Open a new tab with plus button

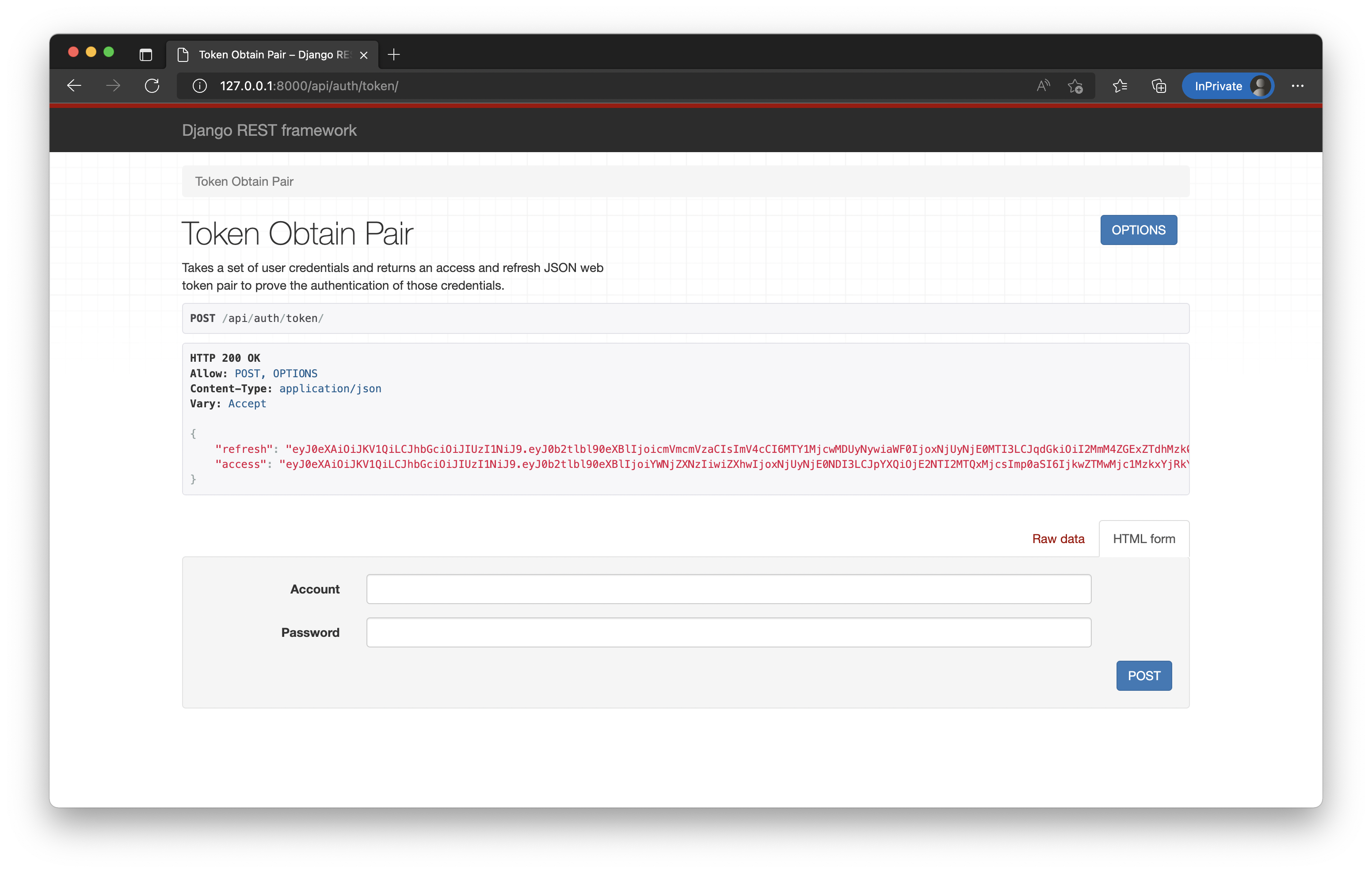[x=394, y=55]
